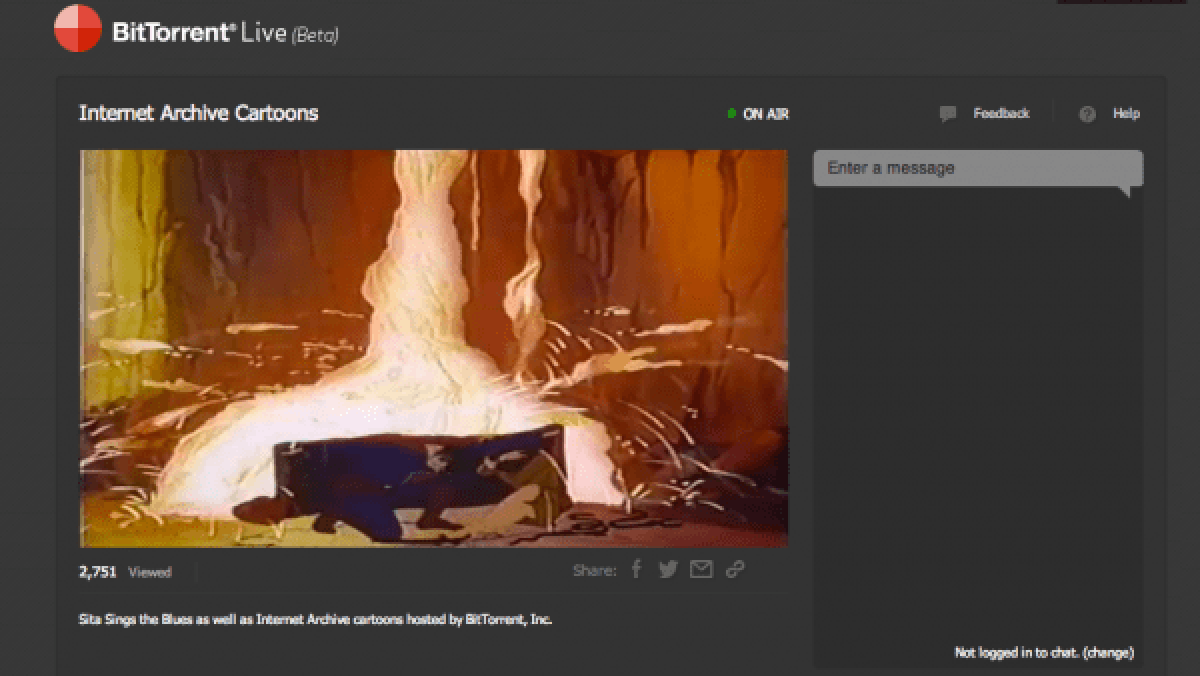Screen dimensions: 1200x676
Task: Click the Not logged in to chat text
Action: tap(1017, 652)
